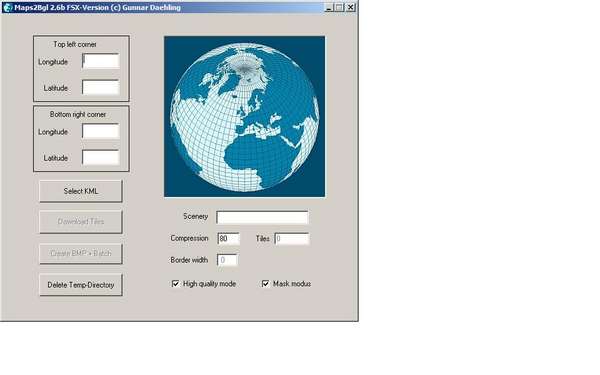
Task: Click Delete Temp-Directory button
Action: (81, 285)
